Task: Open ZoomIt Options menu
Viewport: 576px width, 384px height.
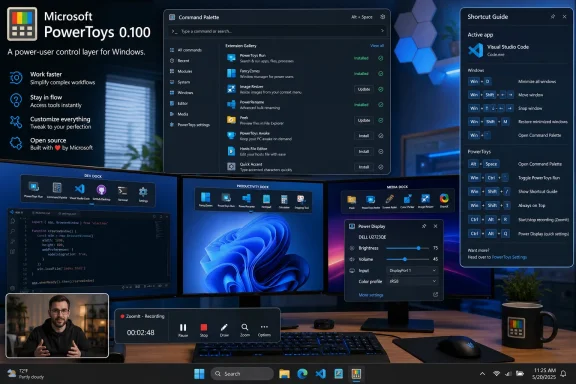Action: (x=264, y=330)
